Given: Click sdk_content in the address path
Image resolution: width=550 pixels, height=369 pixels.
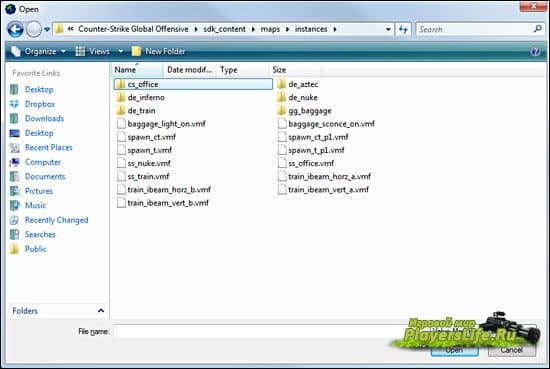Looking at the screenshot, I should 224,29.
